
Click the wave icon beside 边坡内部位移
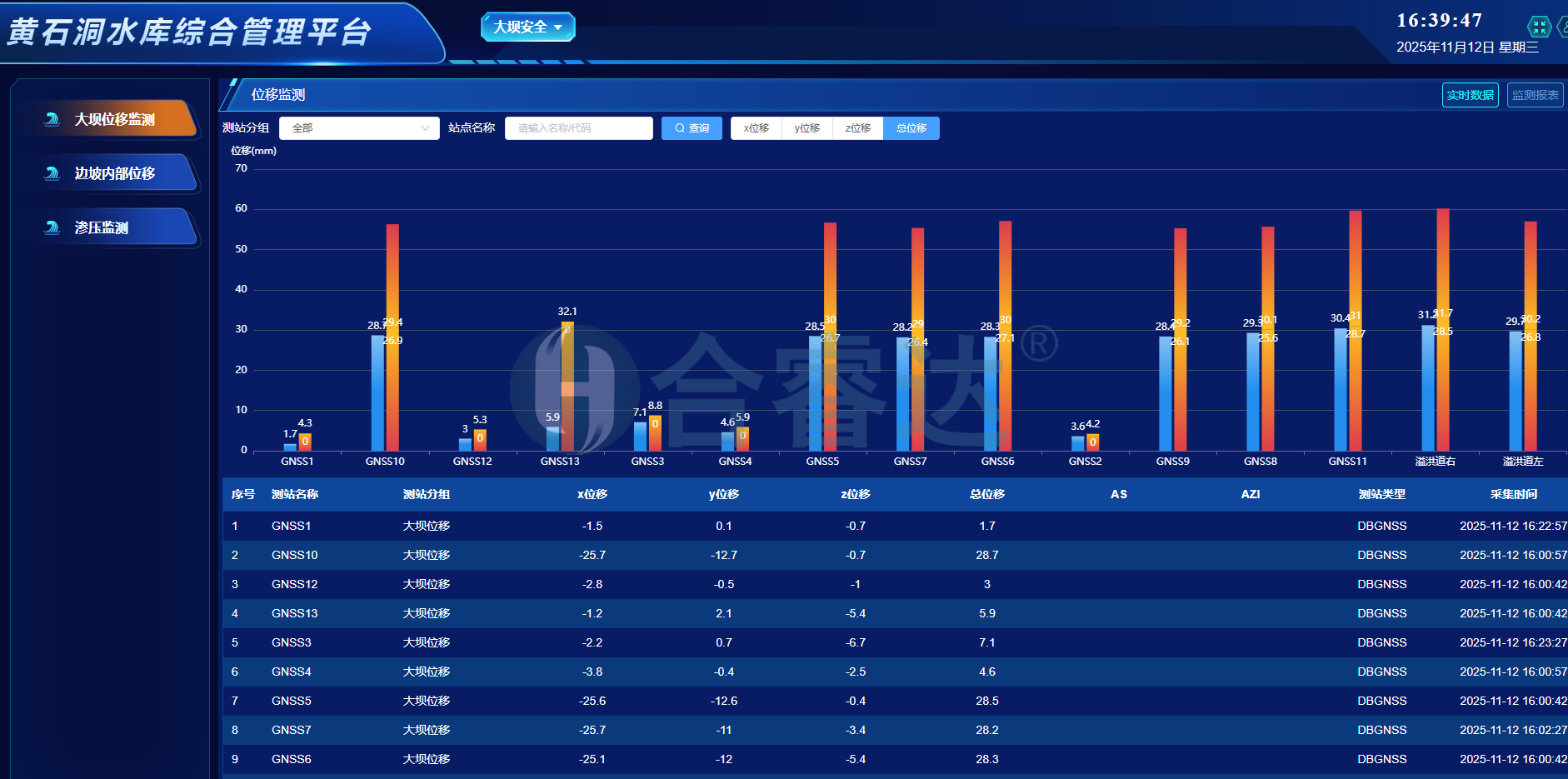52,173
